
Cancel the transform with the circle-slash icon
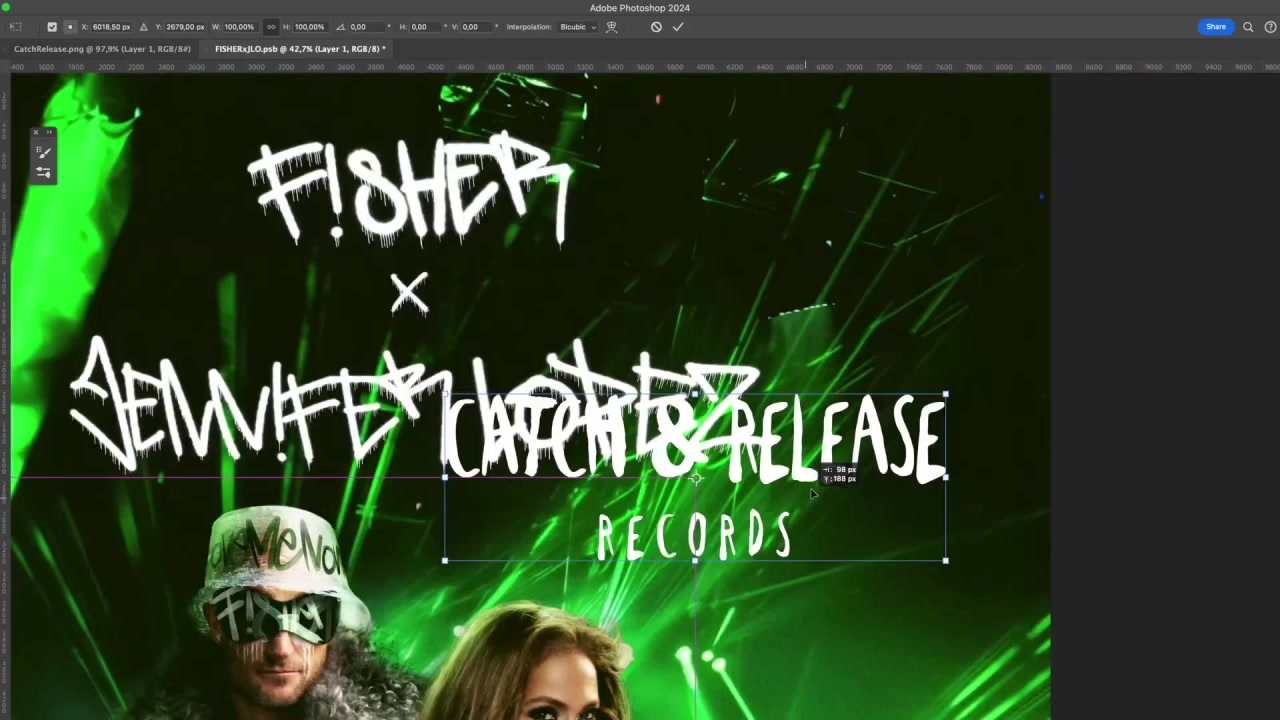coord(656,27)
